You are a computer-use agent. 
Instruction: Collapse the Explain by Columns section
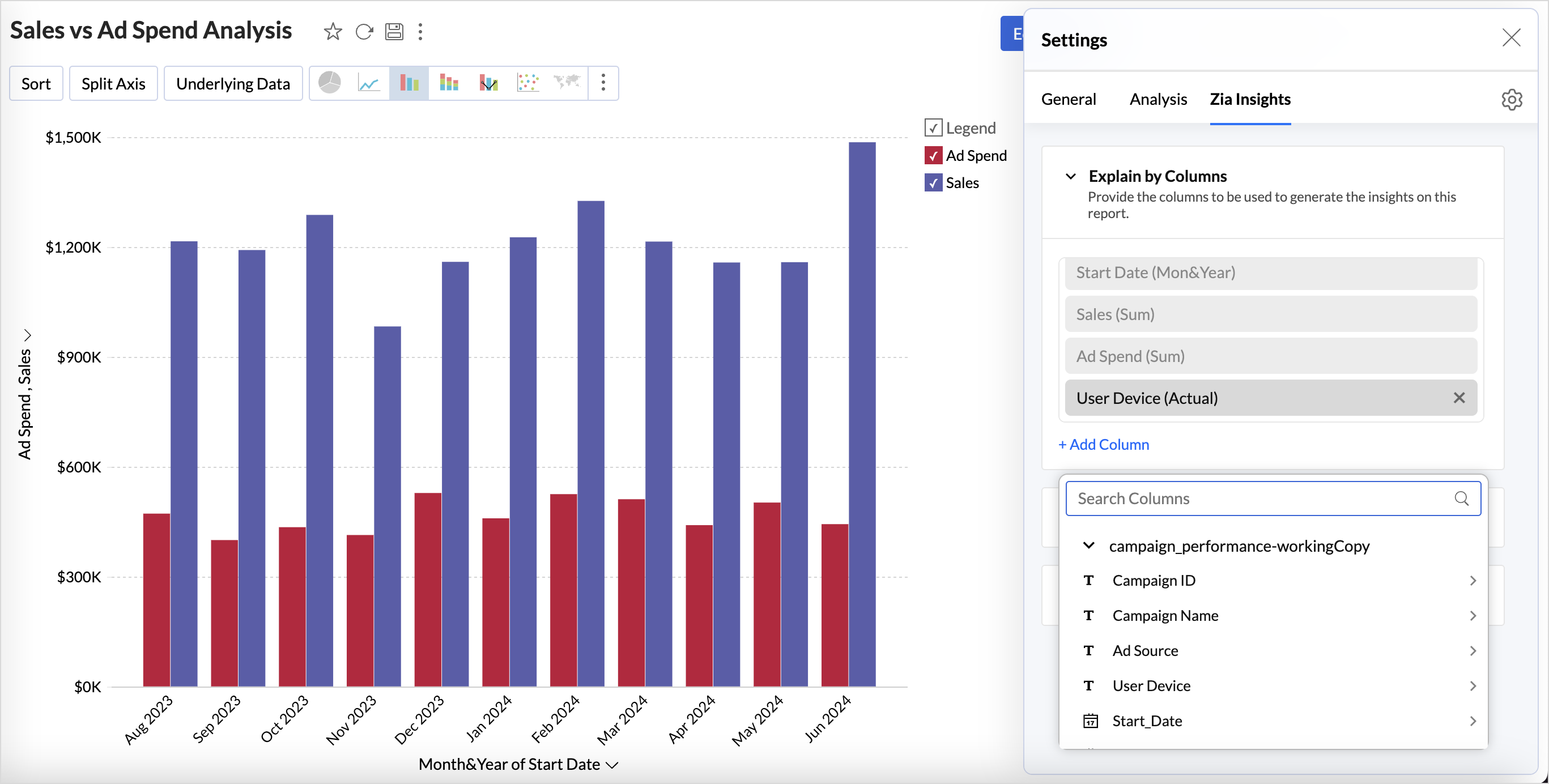pyautogui.click(x=1070, y=177)
